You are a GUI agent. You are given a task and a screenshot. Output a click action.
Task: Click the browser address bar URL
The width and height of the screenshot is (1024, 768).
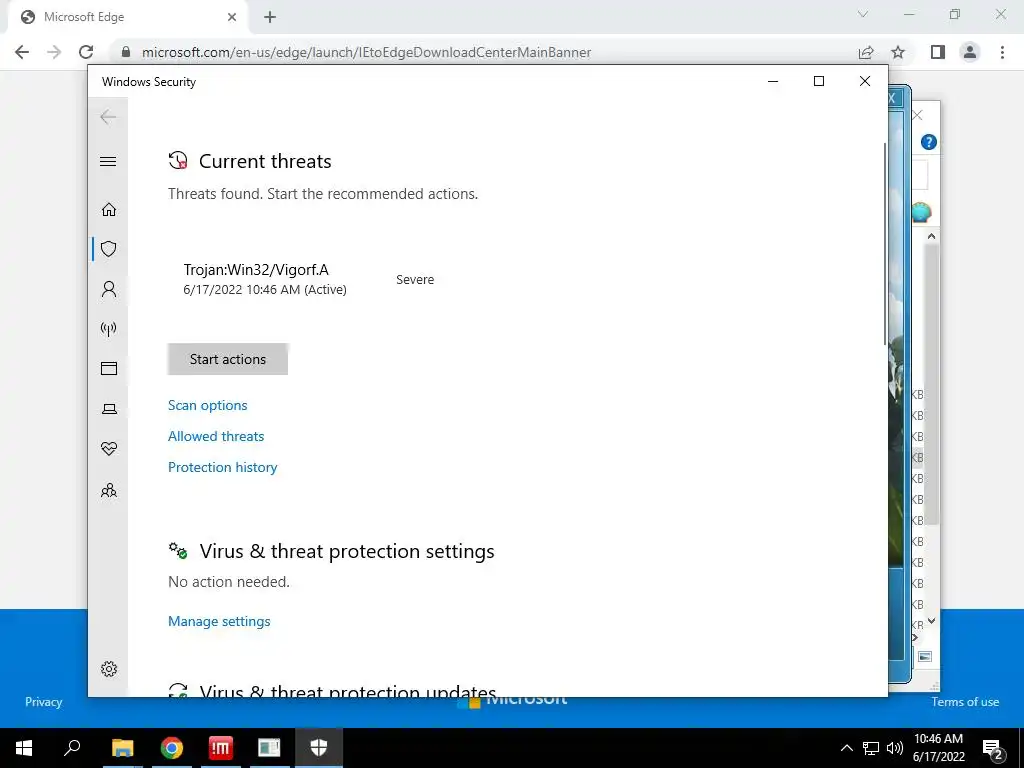366,52
